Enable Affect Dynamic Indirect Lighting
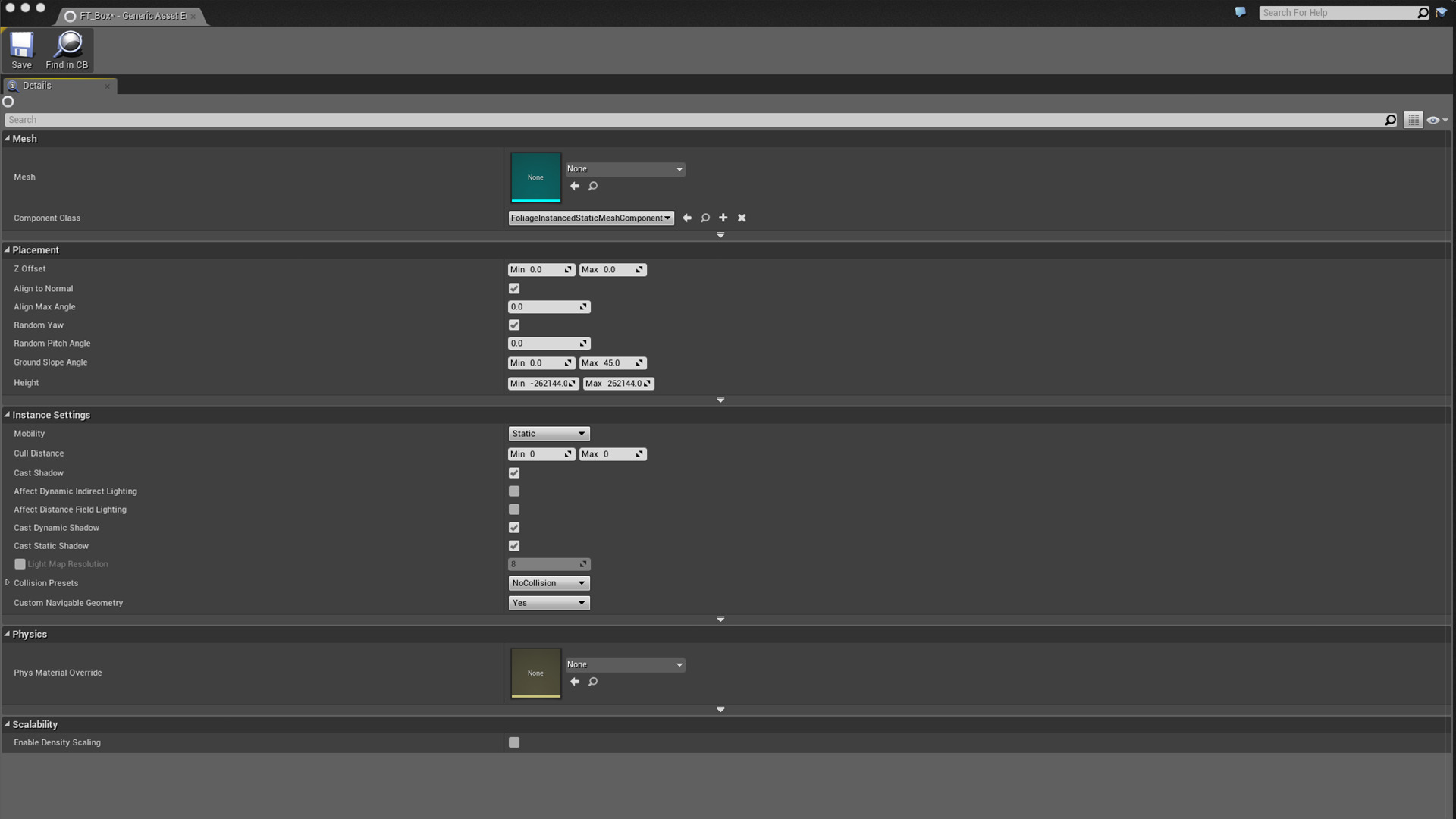 click(x=513, y=491)
